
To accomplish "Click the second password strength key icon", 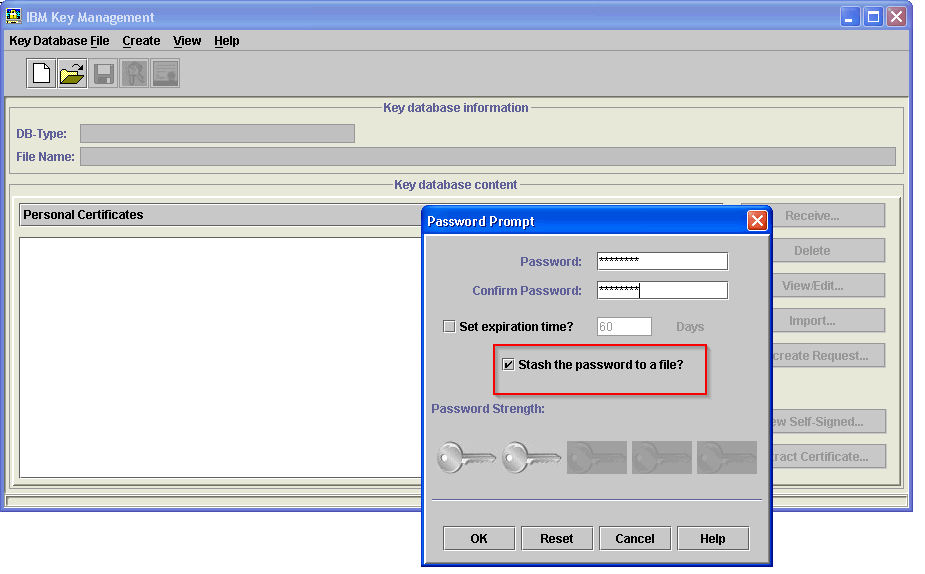I will [532, 457].
